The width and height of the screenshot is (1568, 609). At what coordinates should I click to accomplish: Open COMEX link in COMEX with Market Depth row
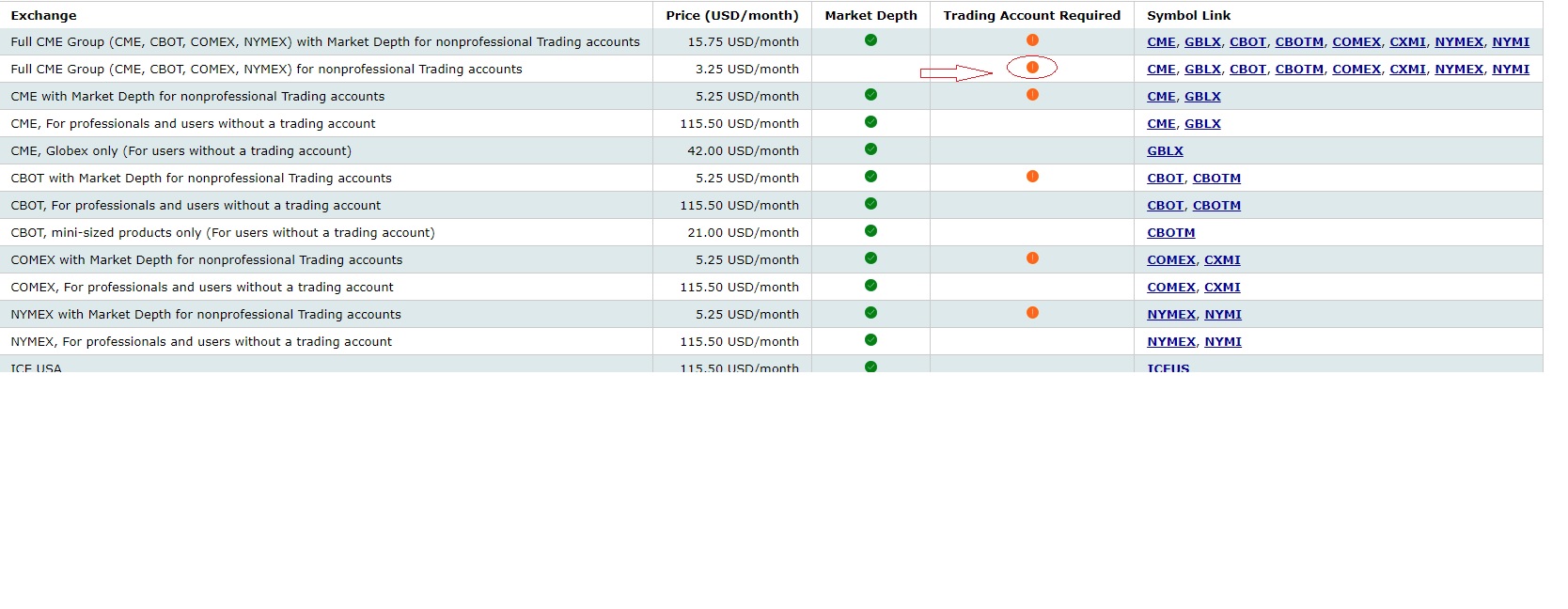pyautogui.click(x=1171, y=260)
